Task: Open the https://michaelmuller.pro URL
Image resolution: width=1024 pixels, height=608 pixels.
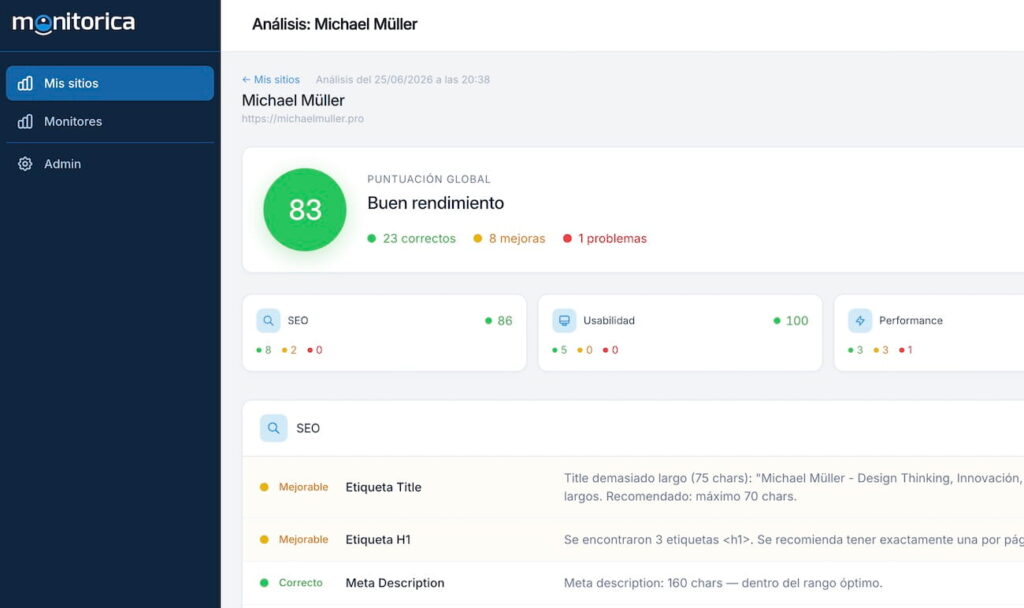Action: 302,119
